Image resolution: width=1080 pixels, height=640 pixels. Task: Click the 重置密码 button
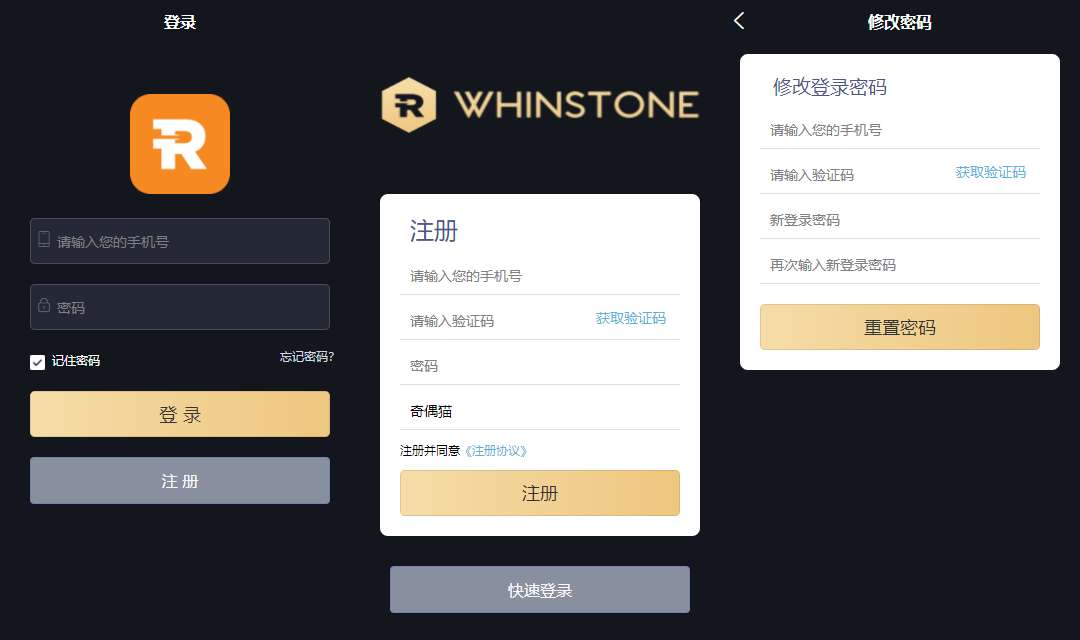(900, 327)
